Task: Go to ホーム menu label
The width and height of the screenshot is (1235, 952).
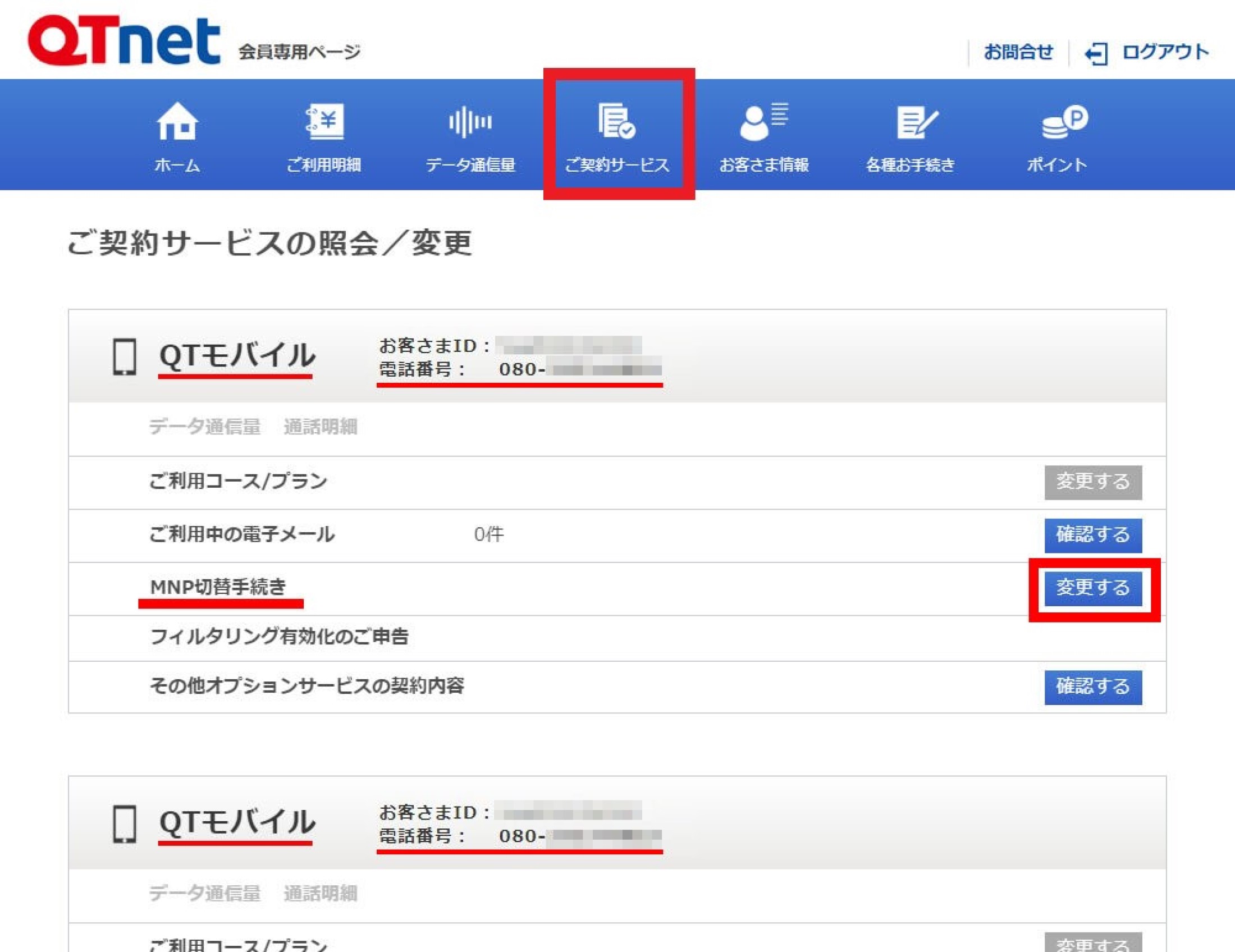Action: (177, 165)
